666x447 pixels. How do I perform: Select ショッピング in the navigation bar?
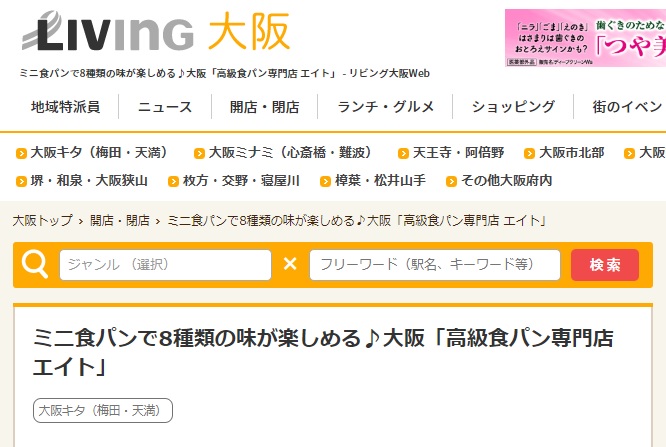[513, 107]
